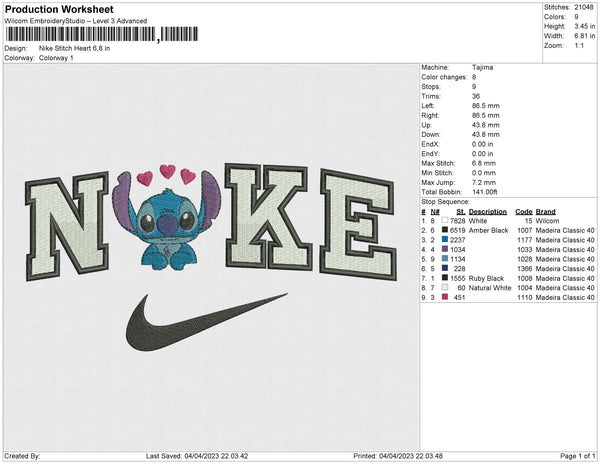600x464 pixels.
Task: Click the code 1177 in row 3
Action: [x=525, y=240]
